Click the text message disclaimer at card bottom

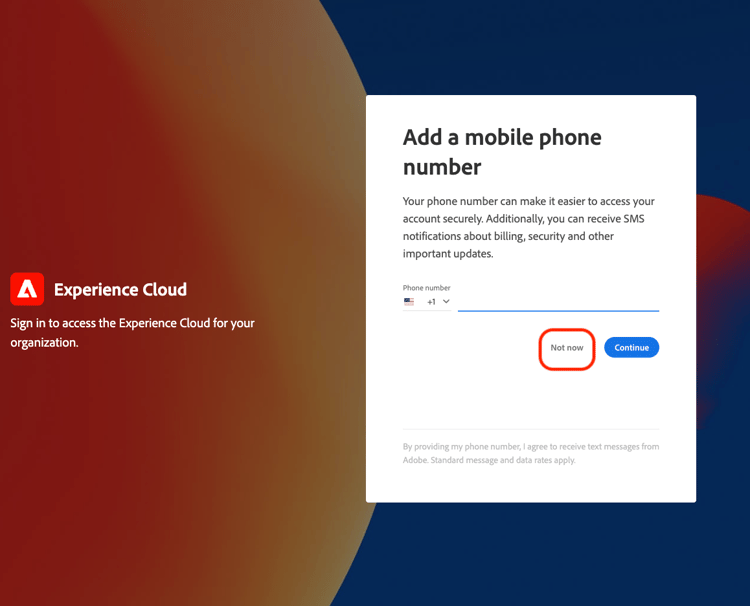(x=531, y=453)
